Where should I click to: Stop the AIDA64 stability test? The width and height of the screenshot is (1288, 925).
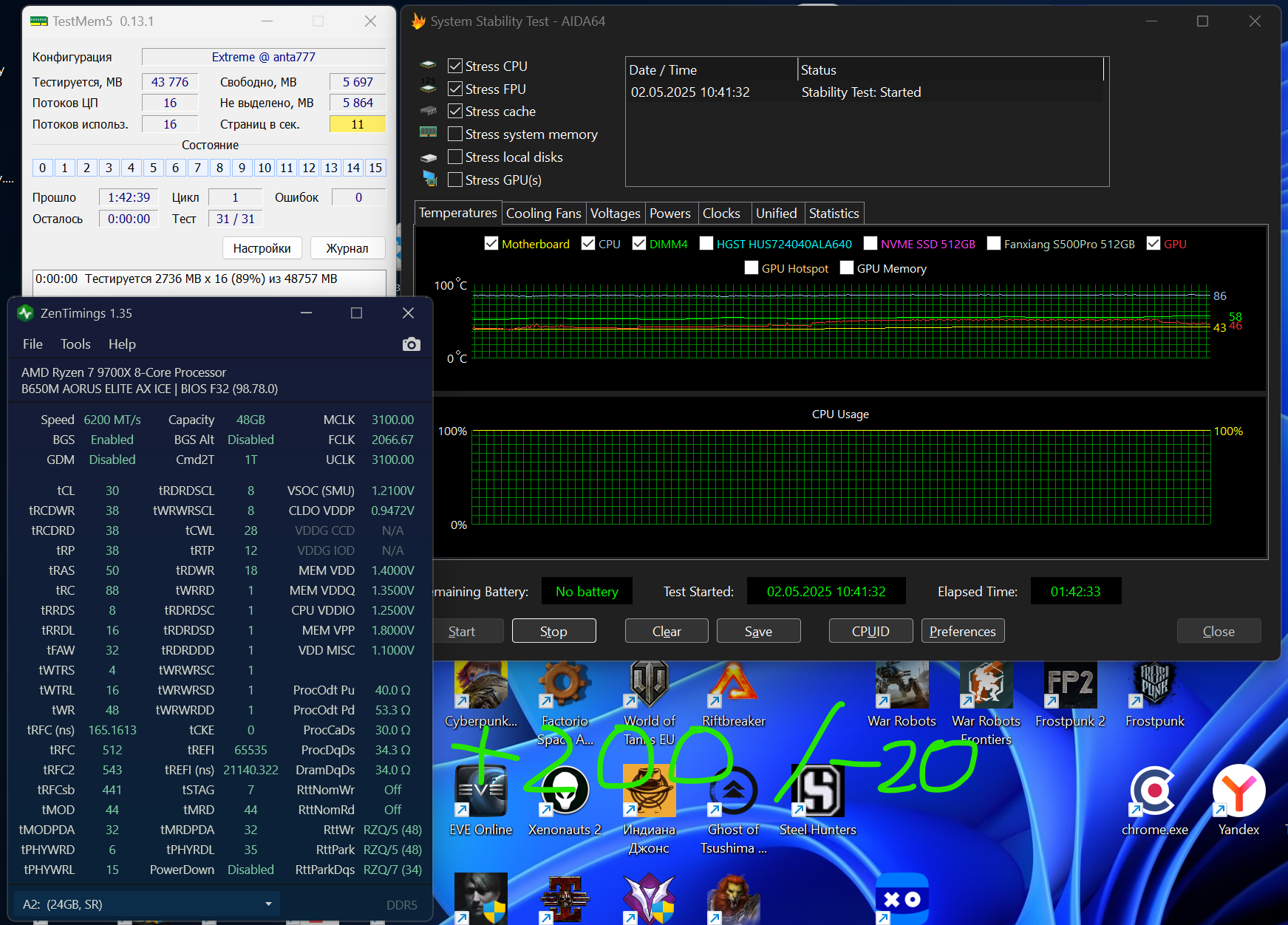[554, 631]
